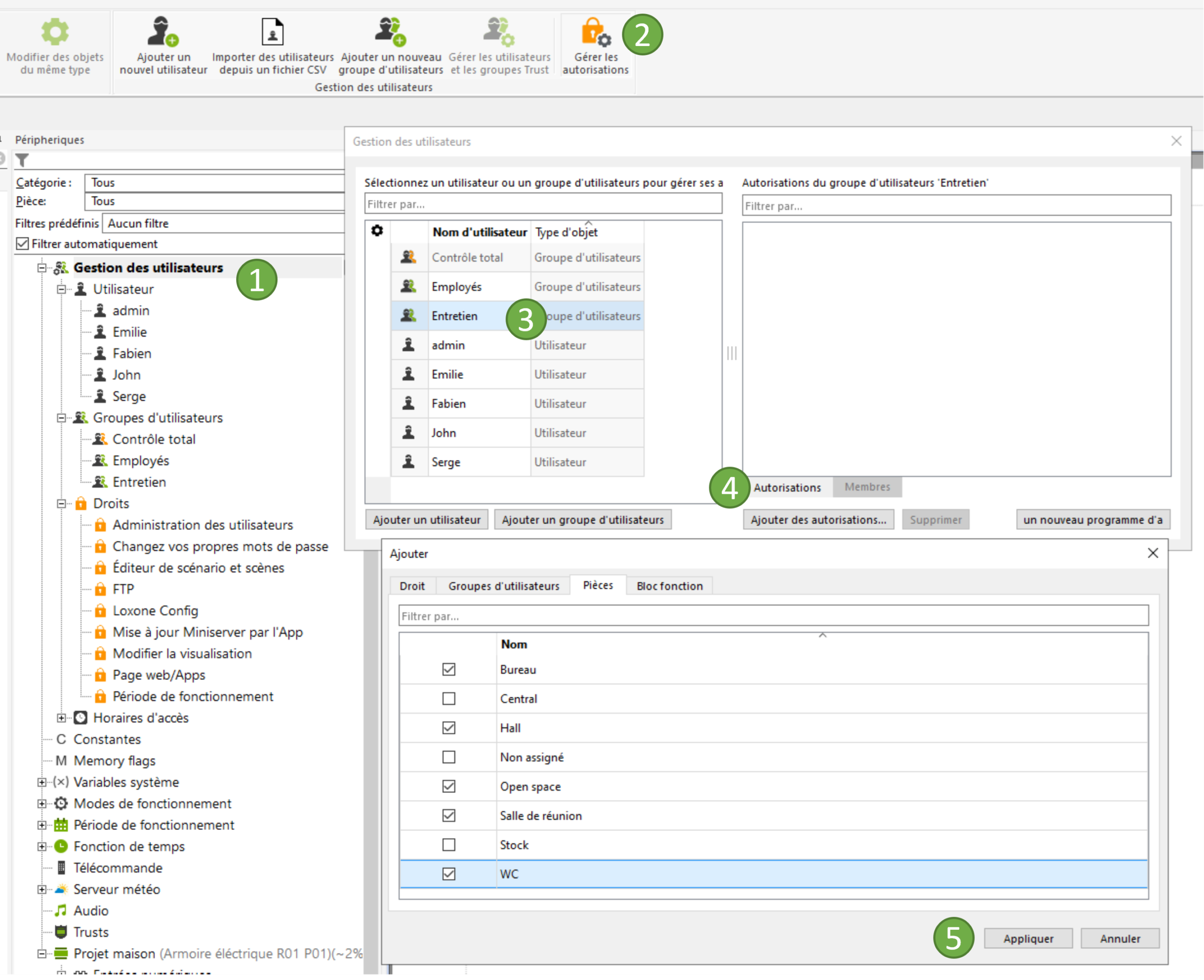
Task: Click Ajouter des autorisations button
Action: pos(818,519)
